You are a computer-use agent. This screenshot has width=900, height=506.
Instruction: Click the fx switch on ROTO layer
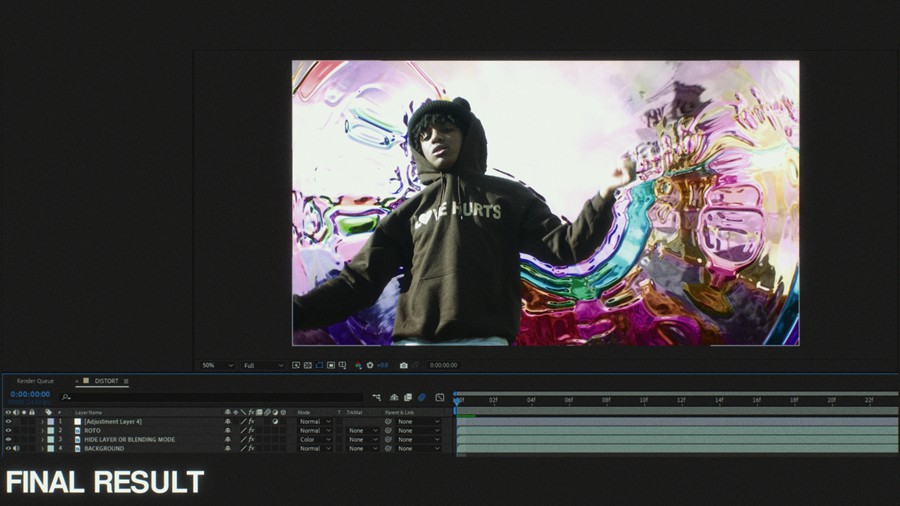pos(251,430)
